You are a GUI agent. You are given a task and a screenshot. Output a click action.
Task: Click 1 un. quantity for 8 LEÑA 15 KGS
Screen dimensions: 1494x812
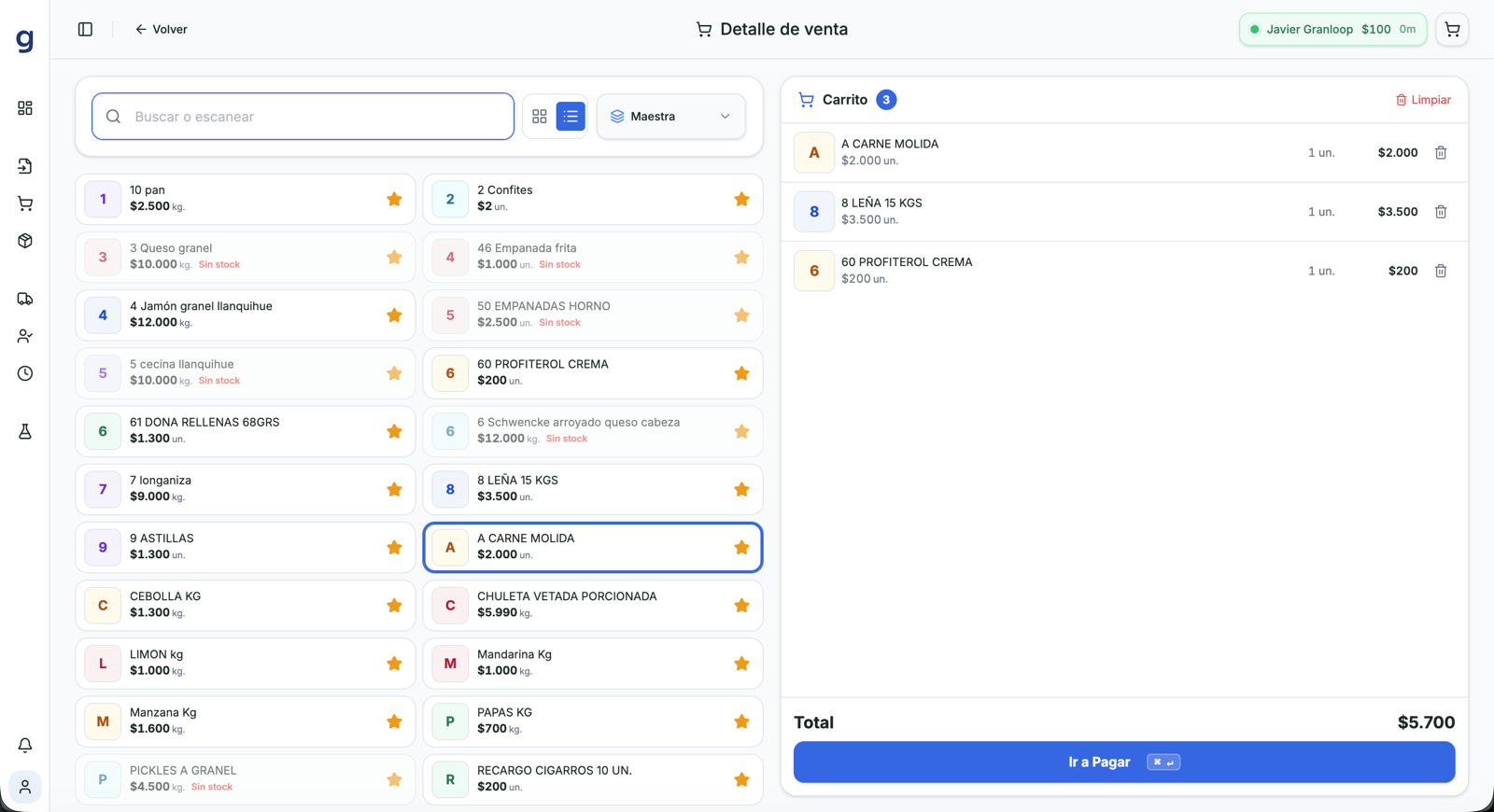(x=1321, y=212)
